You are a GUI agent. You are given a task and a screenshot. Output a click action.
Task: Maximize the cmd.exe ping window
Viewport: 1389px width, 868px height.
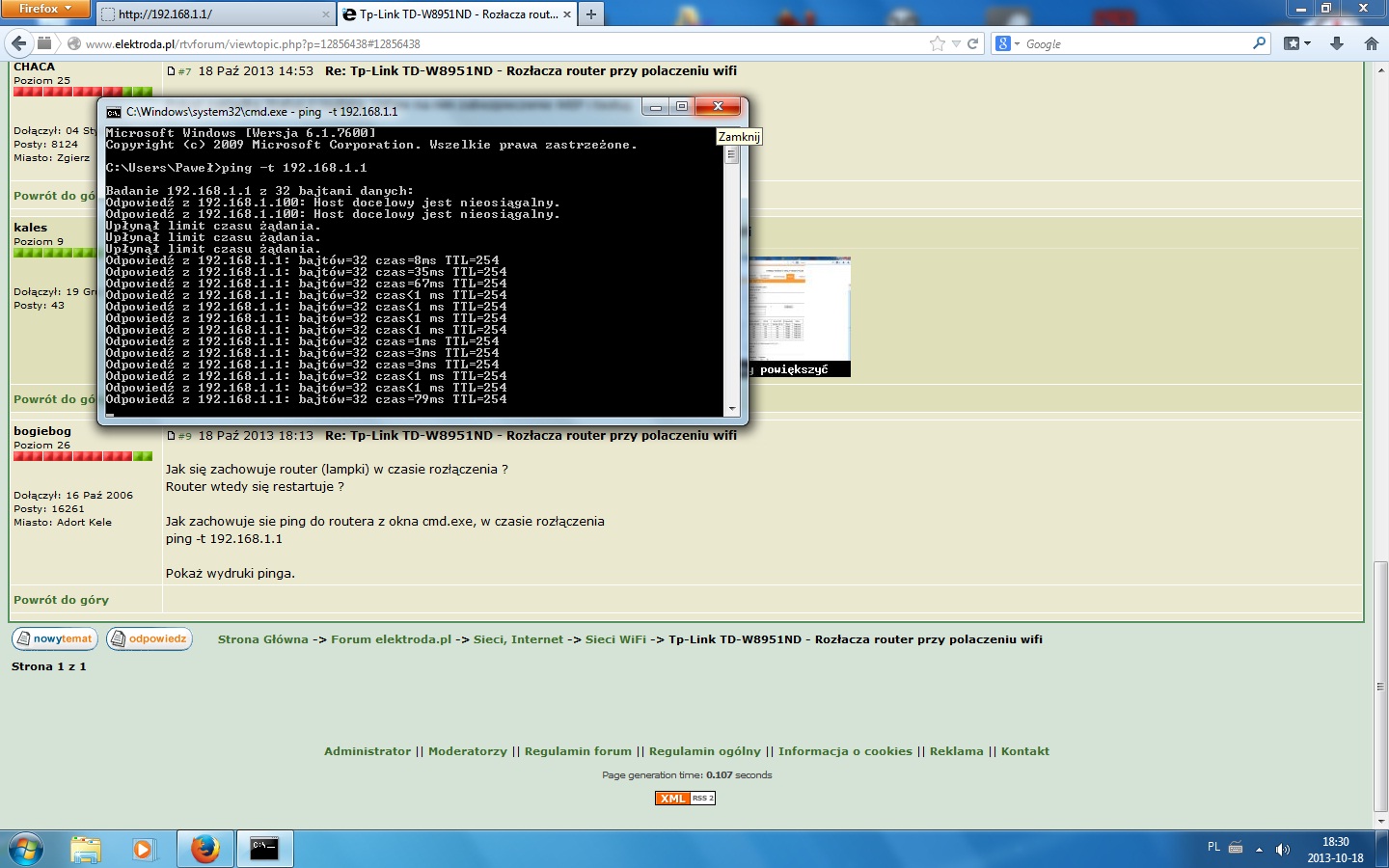[682, 107]
